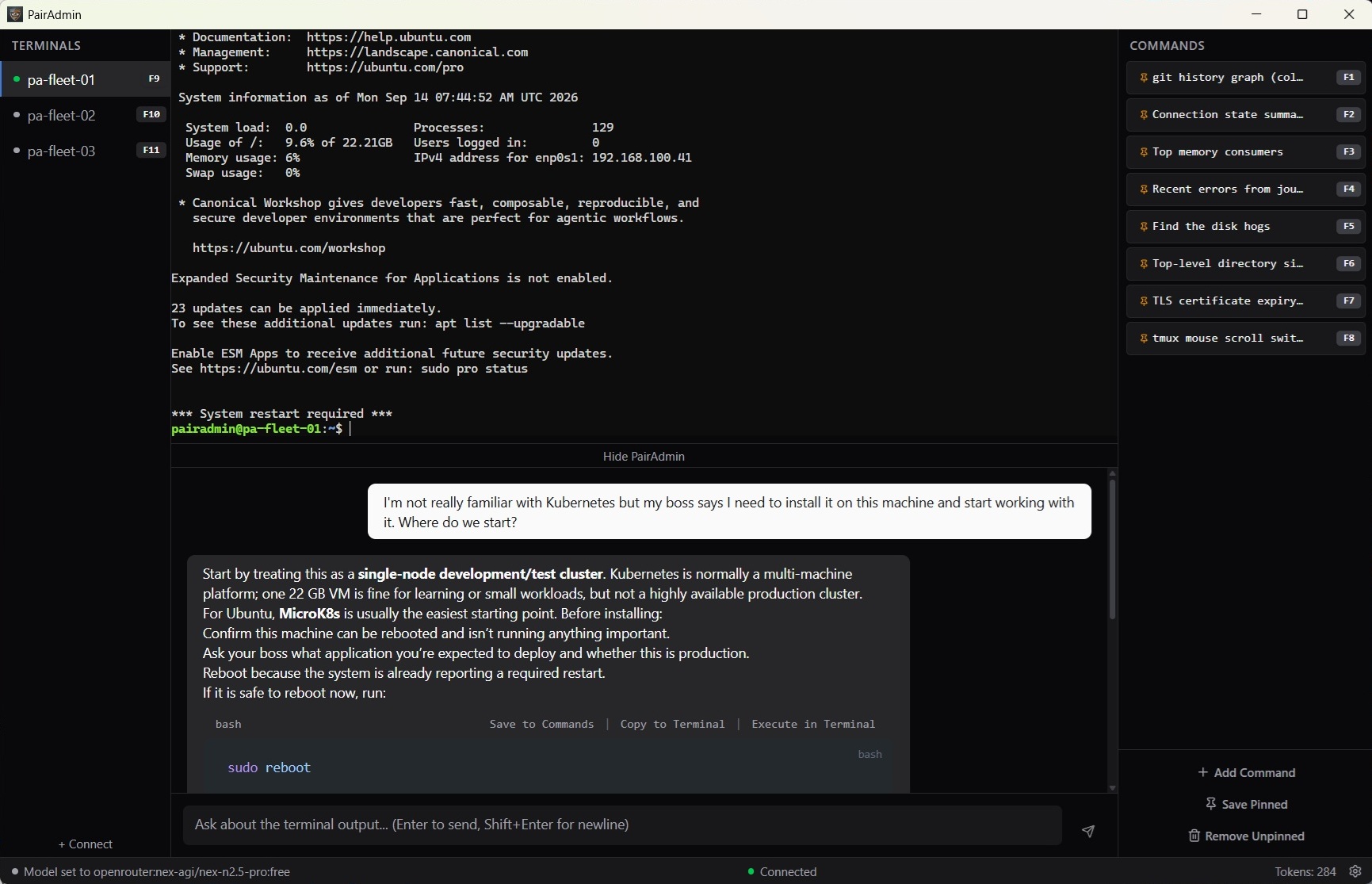Click the chat panel scrollbar thumb

(x=1112, y=549)
